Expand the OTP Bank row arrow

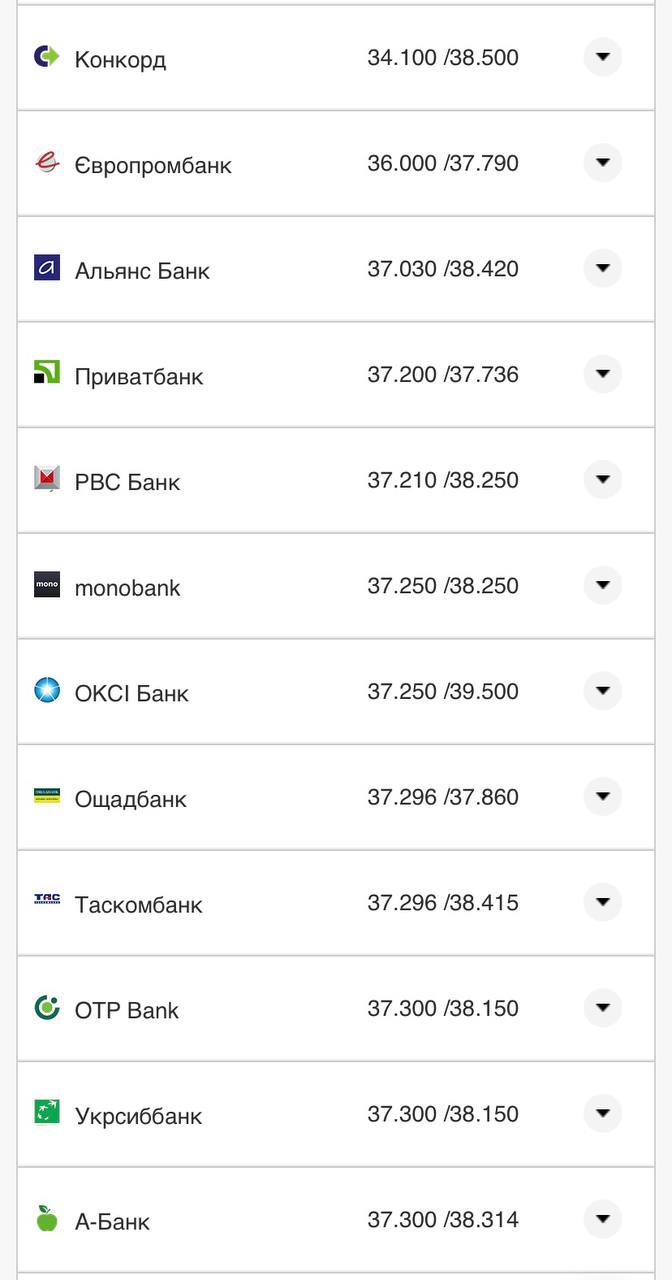tap(602, 1008)
